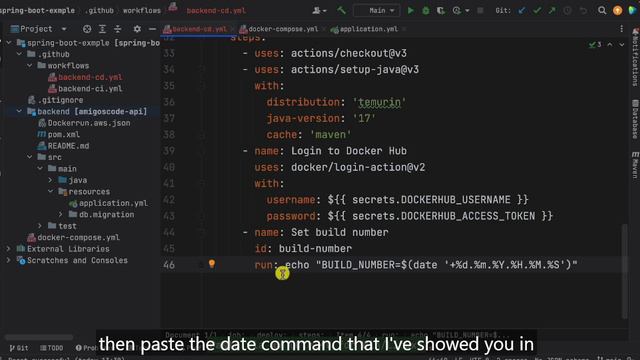Click the Build hammer icon
The image size is (640, 360).
(x=341, y=10)
